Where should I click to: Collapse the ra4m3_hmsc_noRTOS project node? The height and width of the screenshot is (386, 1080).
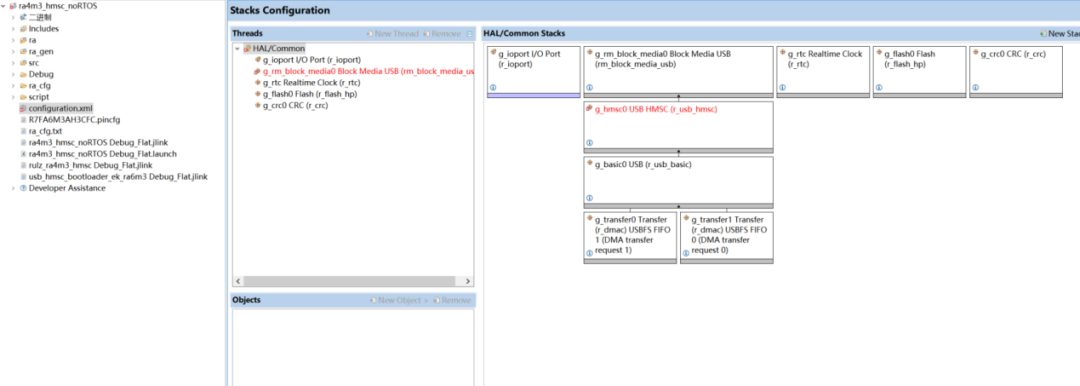(4, 6)
